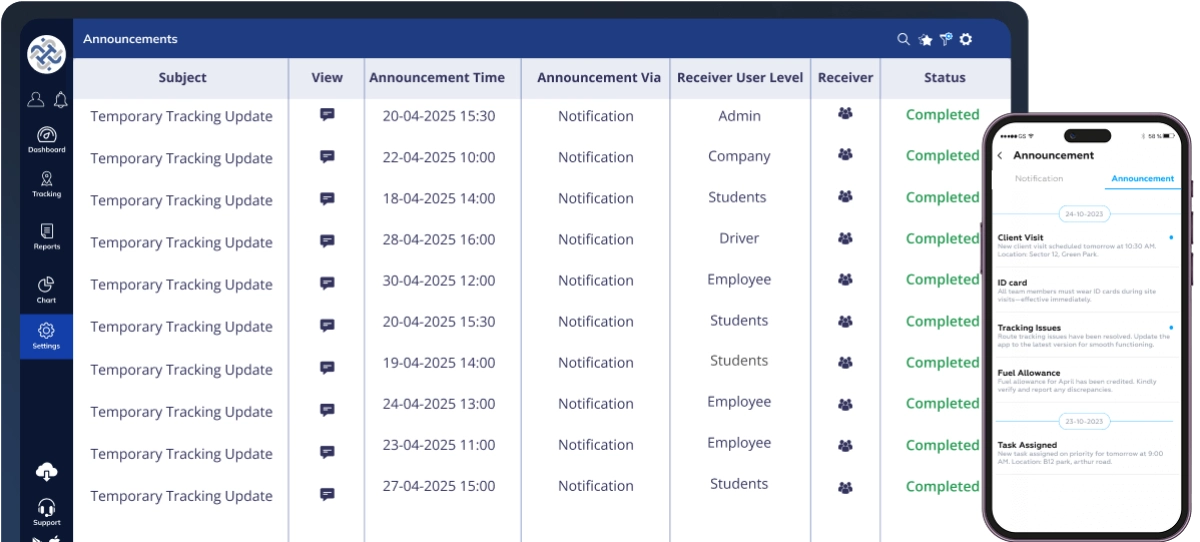
Task: Switch to Notification tab on phone
Action: (x=1039, y=179)
